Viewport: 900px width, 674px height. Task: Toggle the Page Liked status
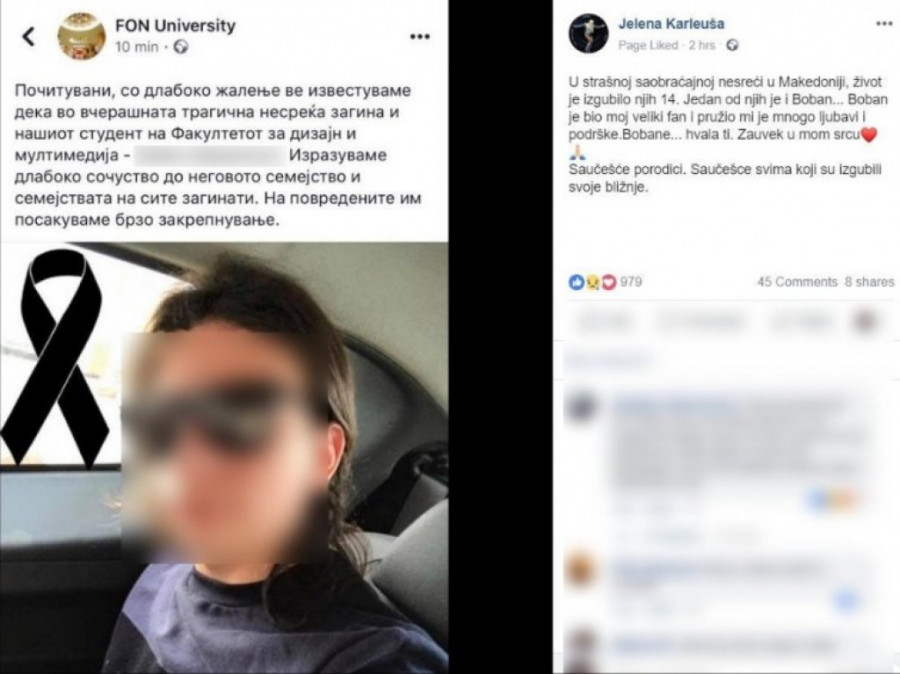[x=648, y=45]
